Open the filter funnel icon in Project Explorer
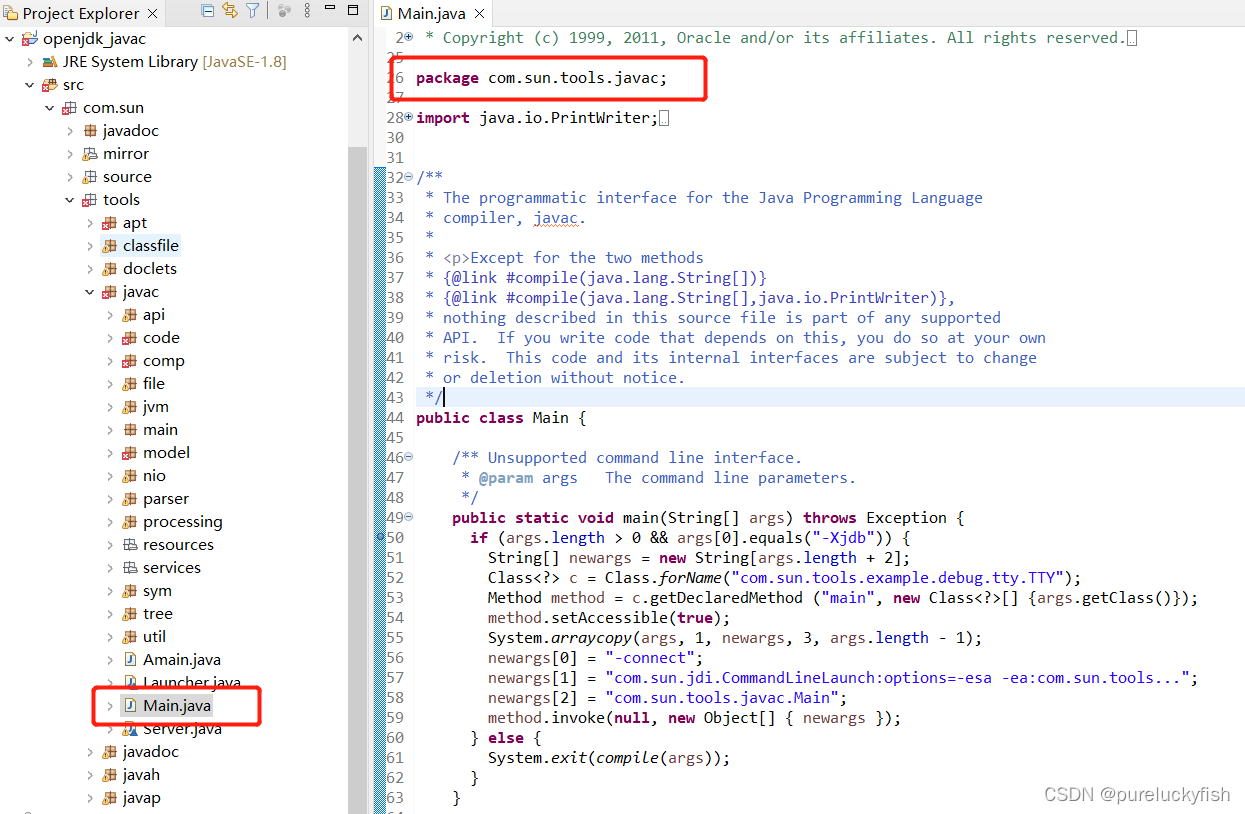Viewport: 1245px width, 814px height. [x=252, y=11]
